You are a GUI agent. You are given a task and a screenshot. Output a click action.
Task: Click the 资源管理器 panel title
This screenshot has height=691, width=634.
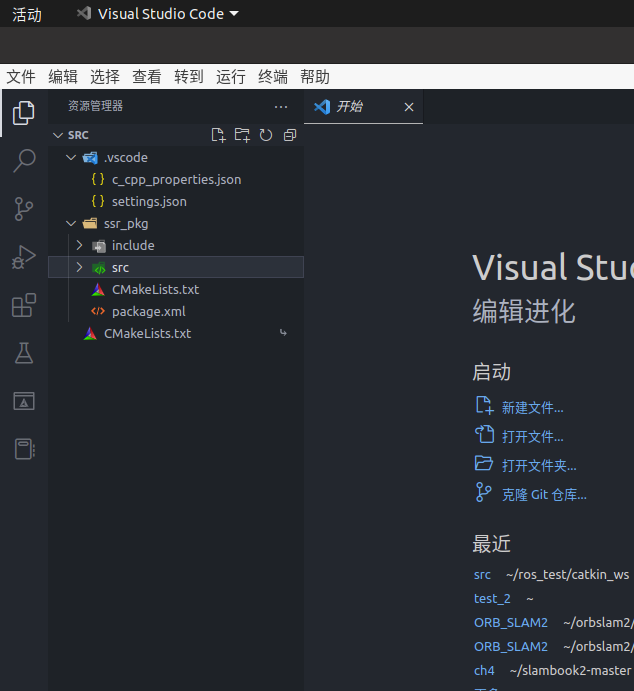(x=95, y=106)
